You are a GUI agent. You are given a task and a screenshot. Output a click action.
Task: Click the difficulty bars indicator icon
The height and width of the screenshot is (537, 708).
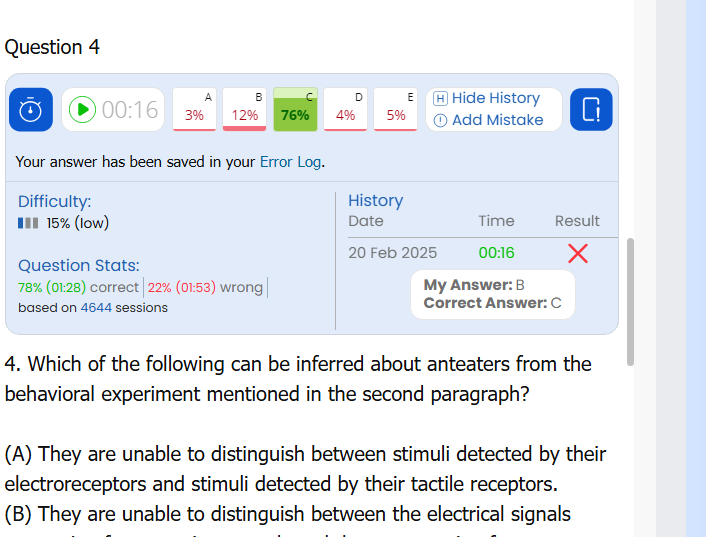tap(28, 223)
